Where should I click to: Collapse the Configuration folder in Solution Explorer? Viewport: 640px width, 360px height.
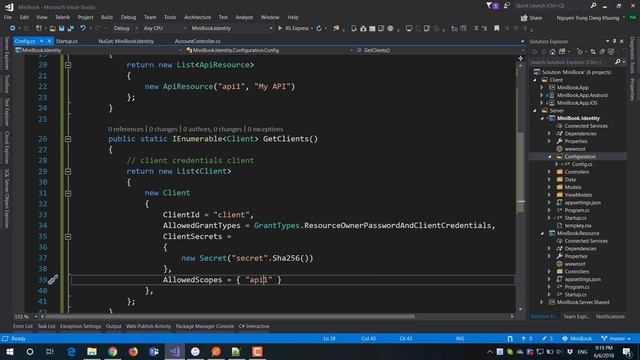pos(549,157)
